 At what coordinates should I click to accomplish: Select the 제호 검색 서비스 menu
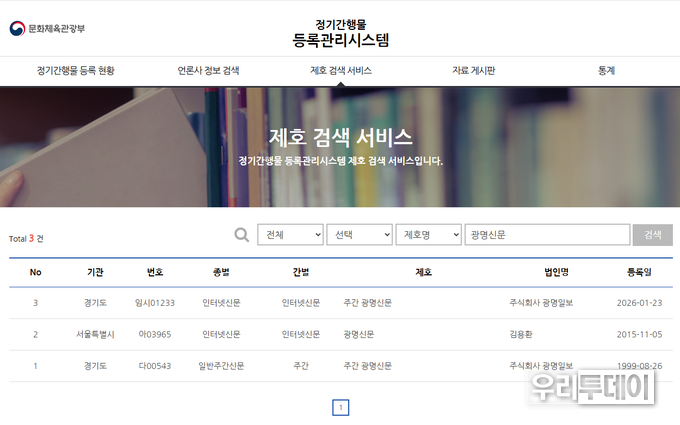click(341, 71)
